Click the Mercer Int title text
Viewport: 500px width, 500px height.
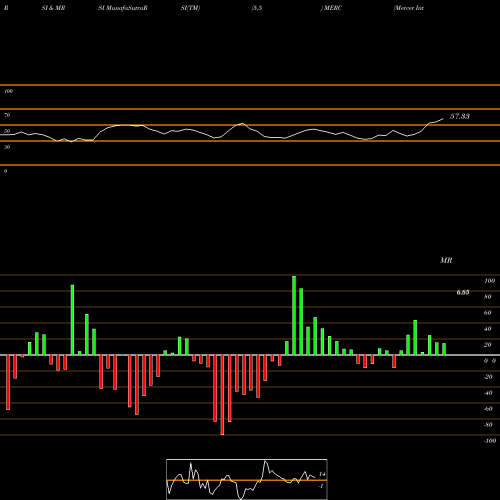(409, 8)
